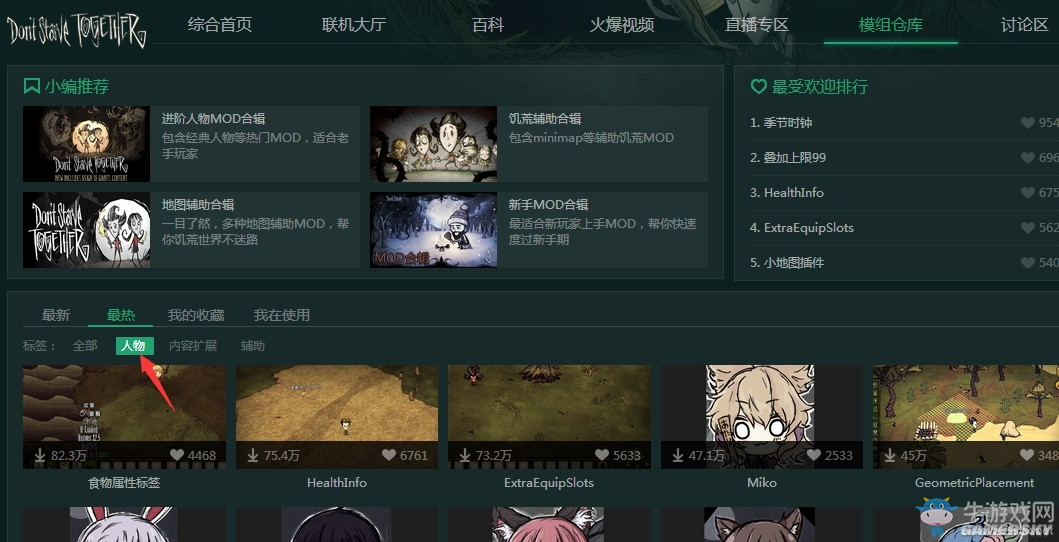
Task: Open the Miko character mod thumbnail
Action: coord(762,416)
